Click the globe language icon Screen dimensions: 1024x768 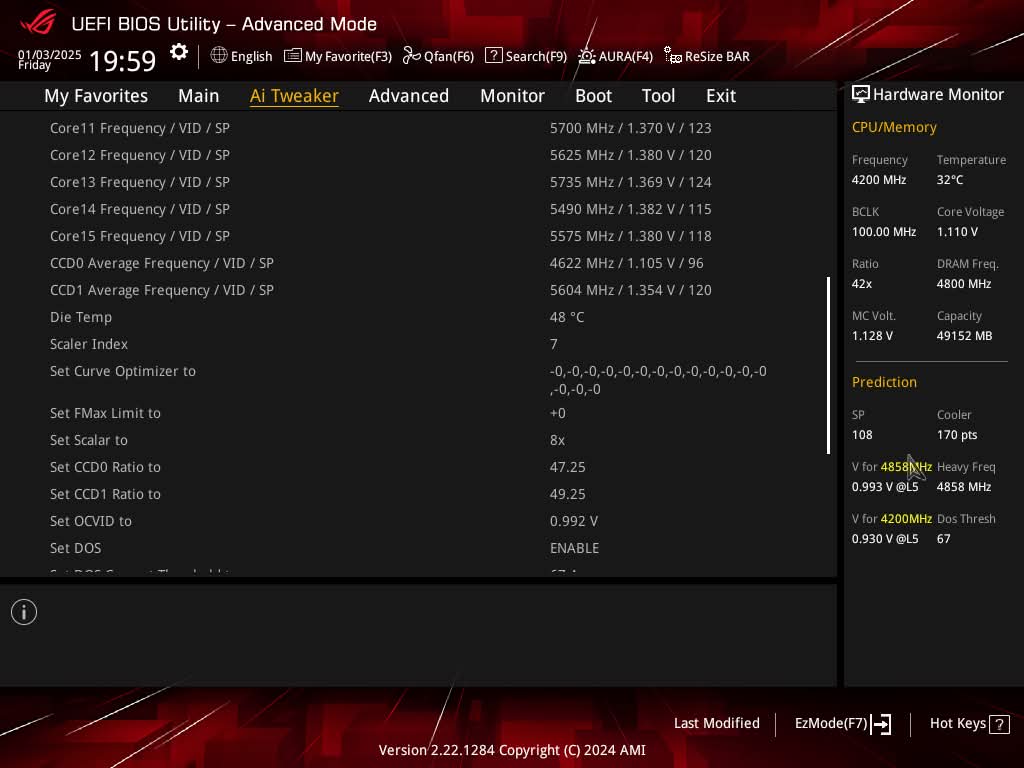click(219, 56)
